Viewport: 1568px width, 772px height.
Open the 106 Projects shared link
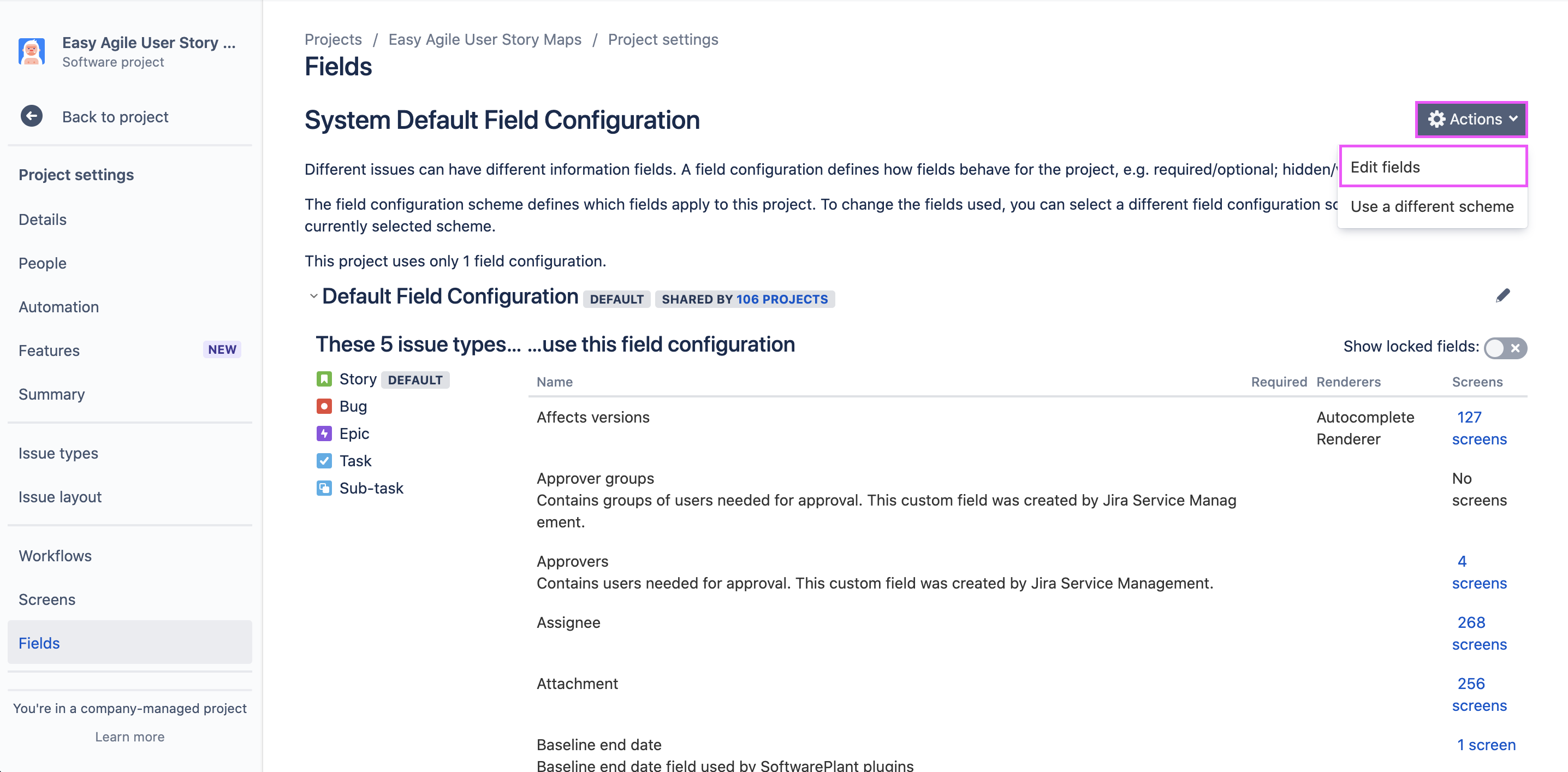pyautogui.click(x=782, y=300)
